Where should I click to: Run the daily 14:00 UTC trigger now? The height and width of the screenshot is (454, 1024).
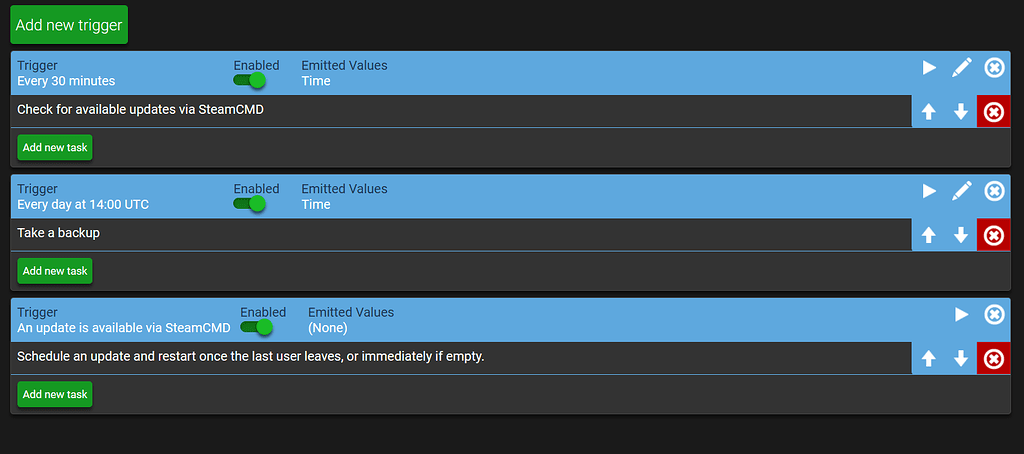(929, 191)
